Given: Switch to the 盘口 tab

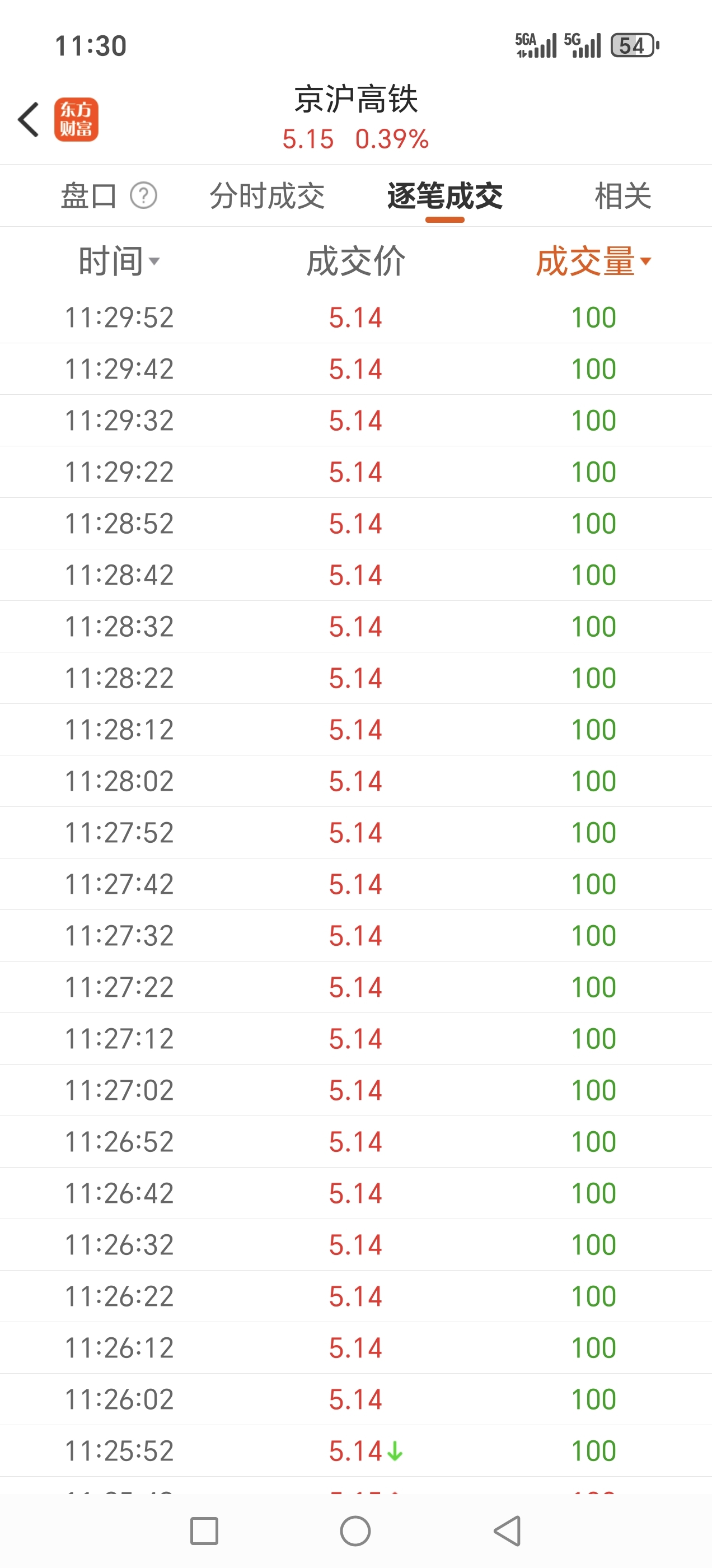Looking at the screenshot, I should (88, 196).
